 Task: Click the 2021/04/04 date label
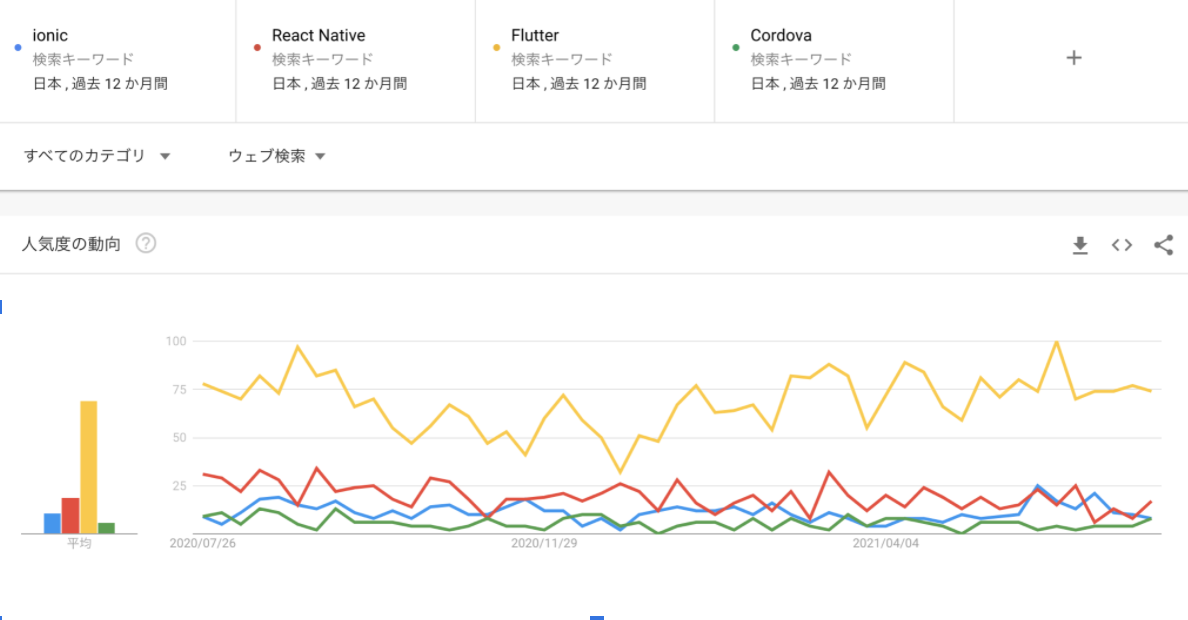pyautogui.click(x=886, y=543)
